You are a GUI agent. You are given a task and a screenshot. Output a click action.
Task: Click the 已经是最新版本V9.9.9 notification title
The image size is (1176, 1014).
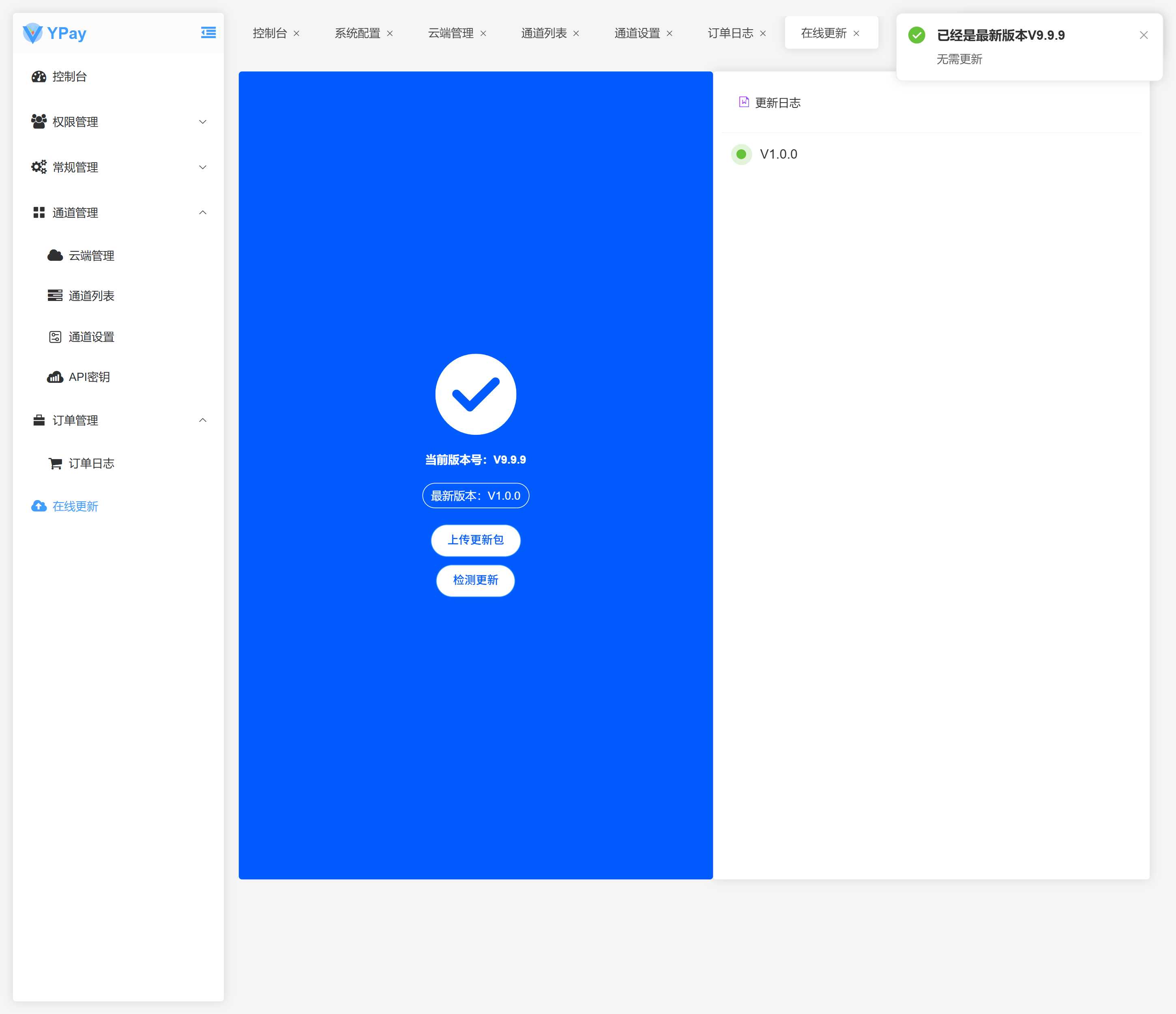[1001, 35]
